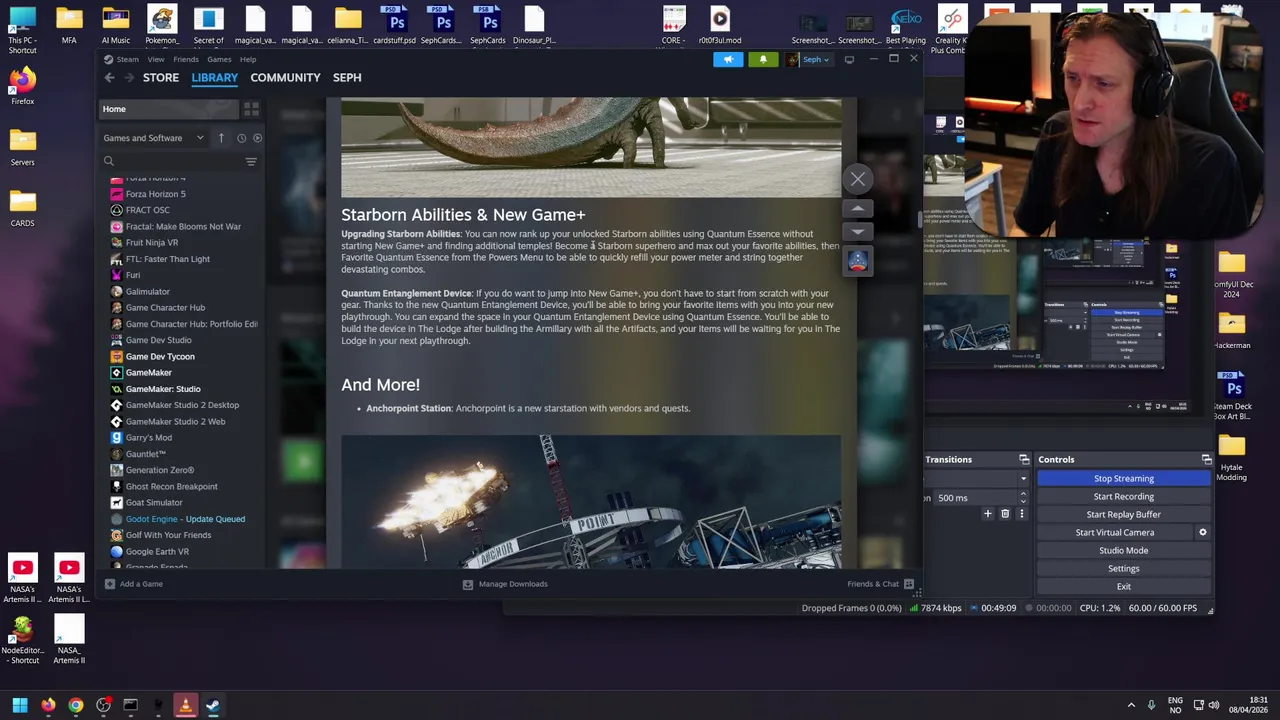The width and height of the screenshot is (1280, 720).
Task: Open Firefox from the taskbar
Action: tap(48, 705)
